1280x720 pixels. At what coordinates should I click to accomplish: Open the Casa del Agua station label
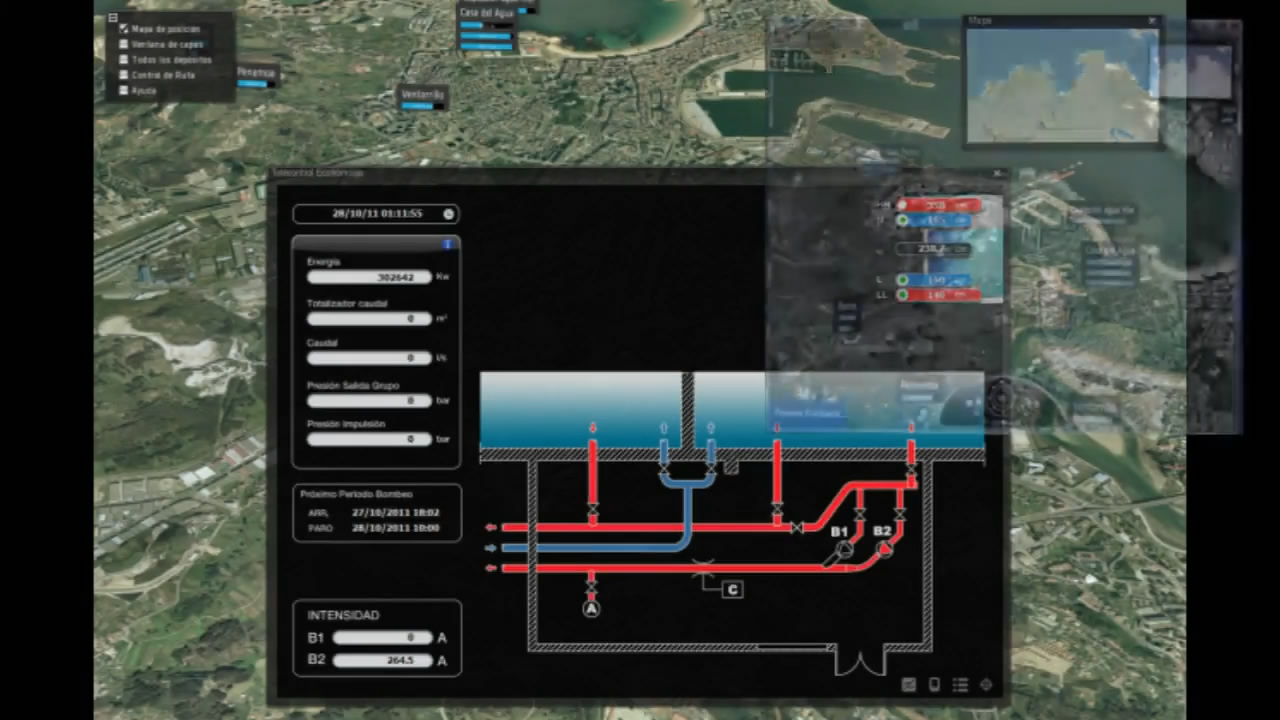point(487,13)
